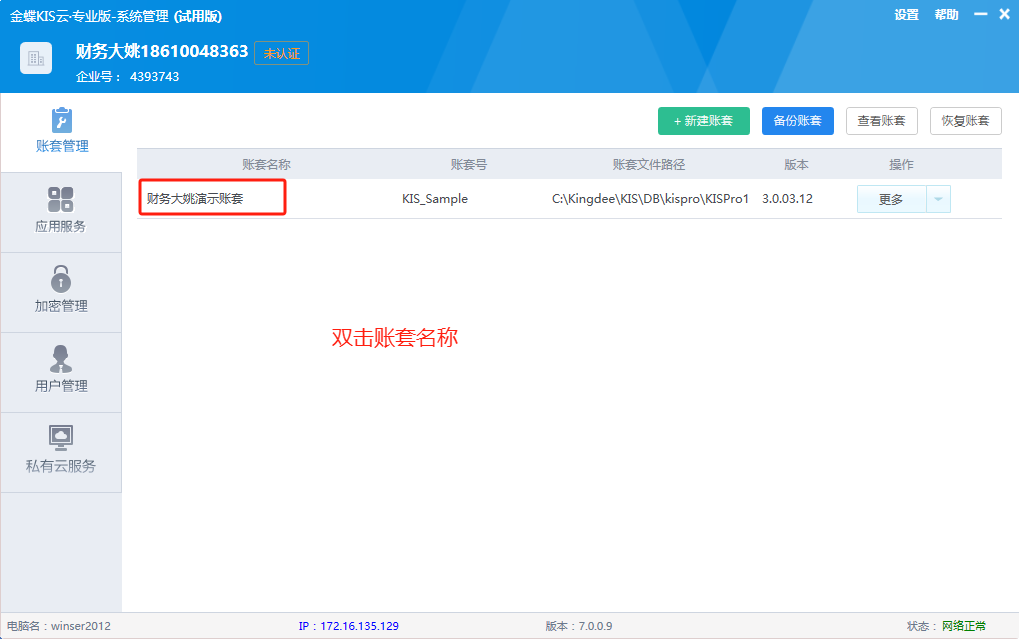Click the 版本 column header
This screenshot has height=639, width=1019.
coord(796,164)
